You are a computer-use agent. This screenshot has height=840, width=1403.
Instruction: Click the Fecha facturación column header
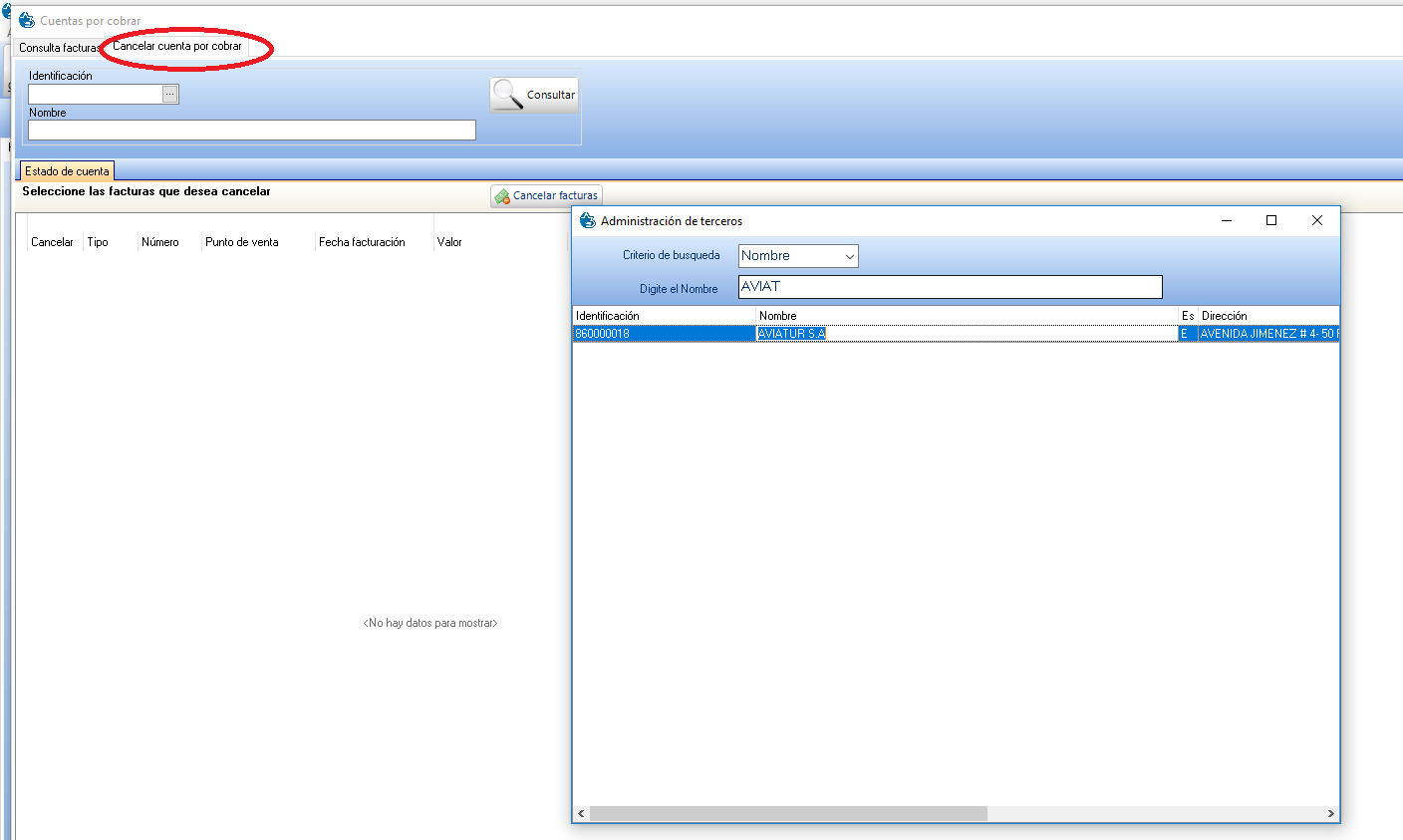click(362, 242)
